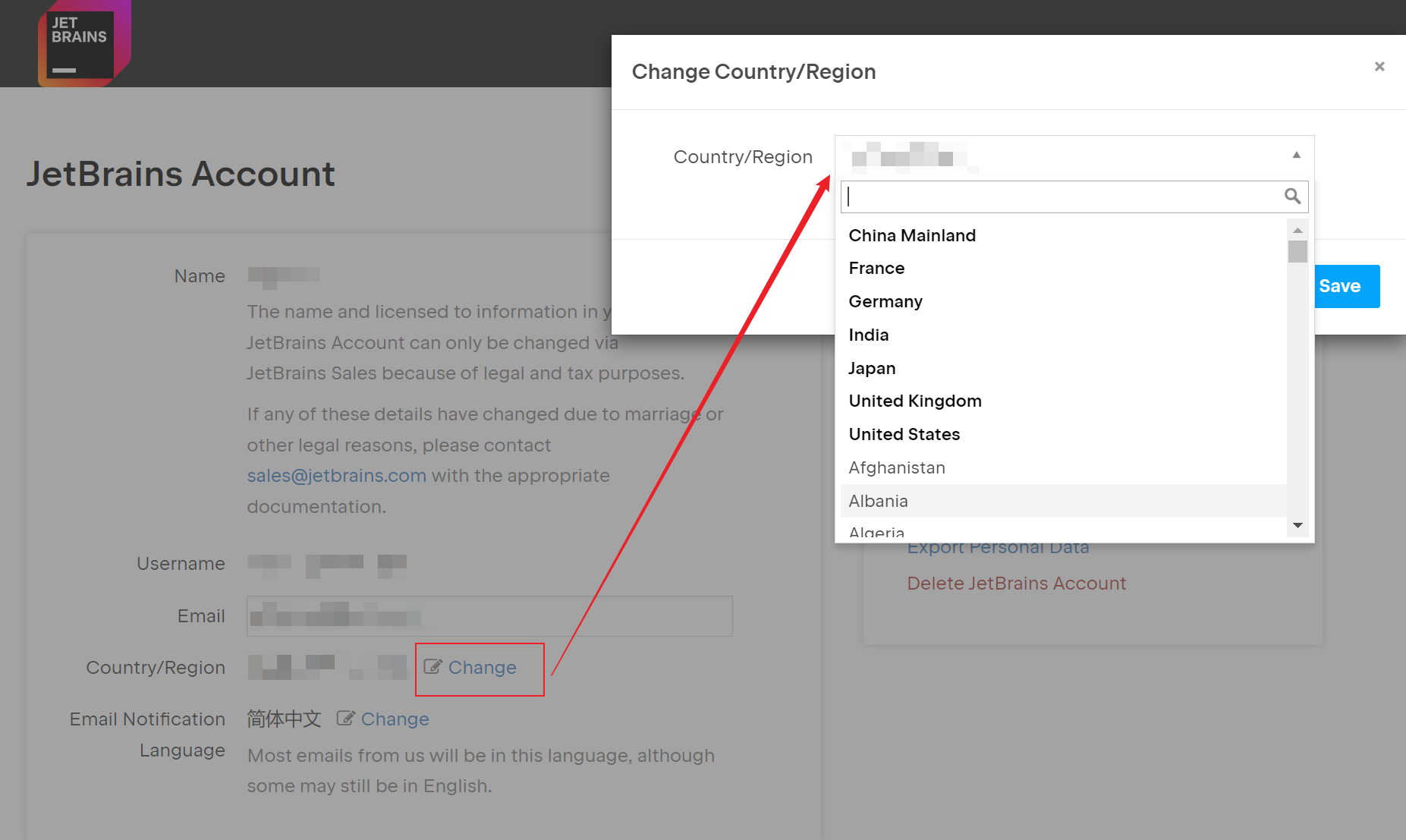1406x840 pixels.
Task: Pick Afghanistan from the country list
Action: [1063, 467]
